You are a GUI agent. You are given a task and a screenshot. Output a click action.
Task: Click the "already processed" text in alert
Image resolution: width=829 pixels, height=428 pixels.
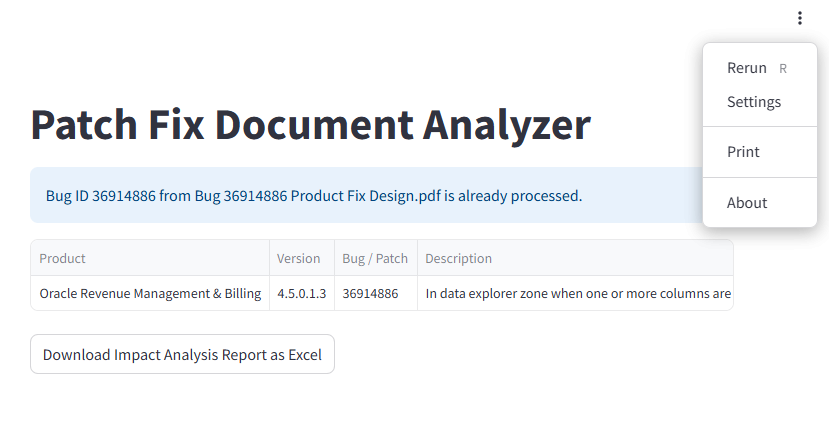point(519,196)
